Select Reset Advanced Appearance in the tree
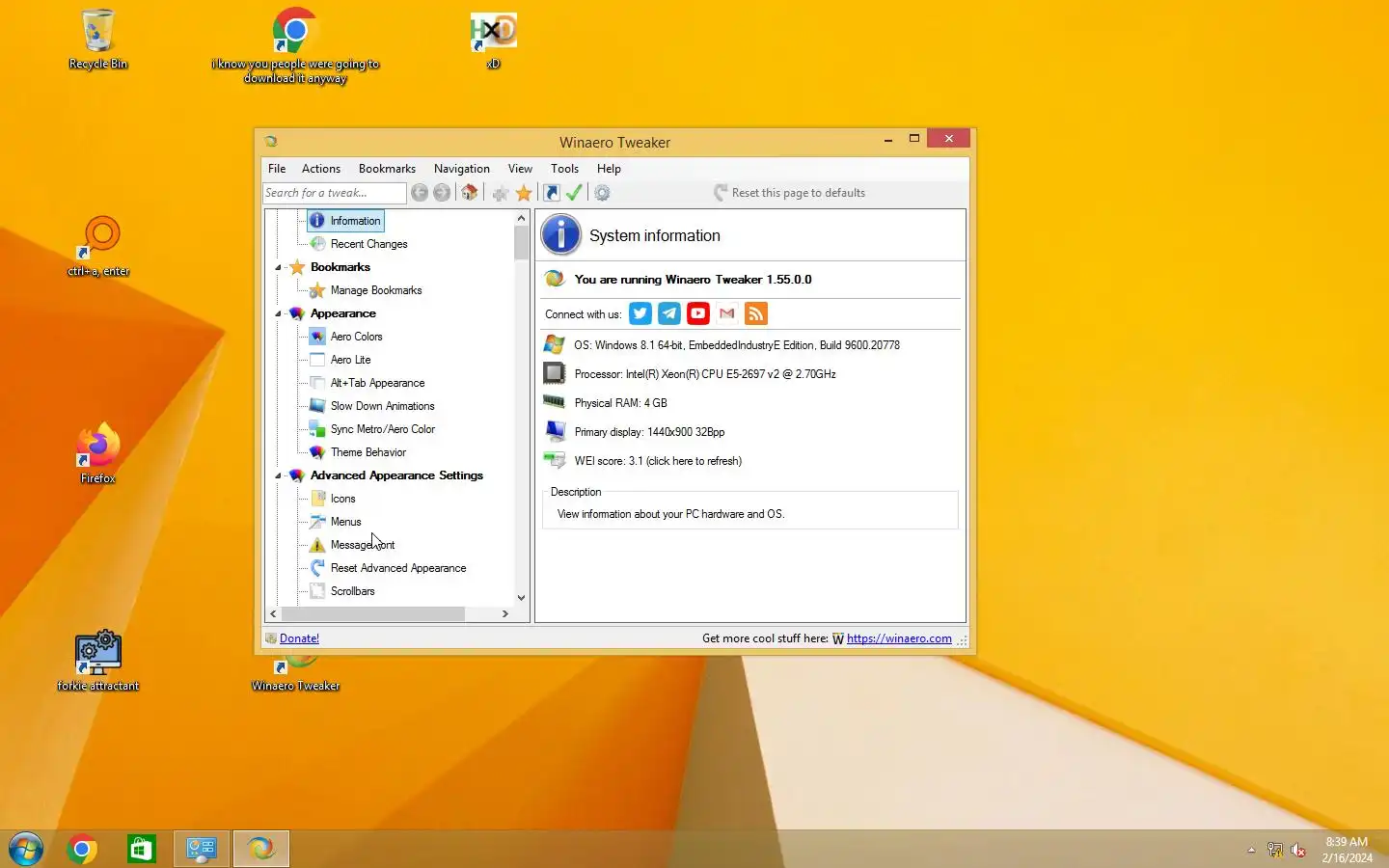 (x=397, y=568)
